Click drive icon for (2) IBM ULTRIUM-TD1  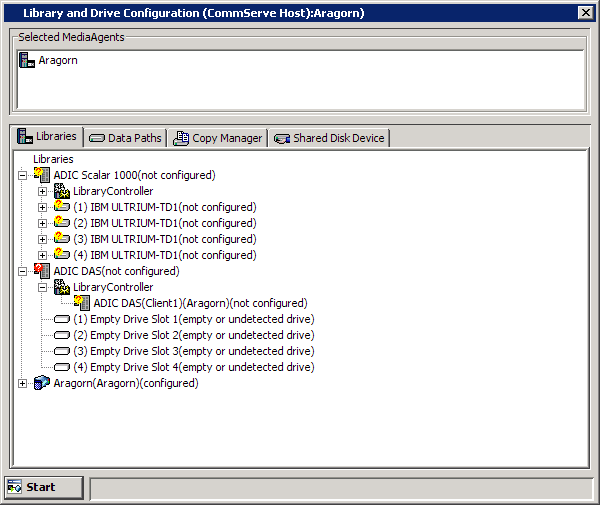point(62,223)
